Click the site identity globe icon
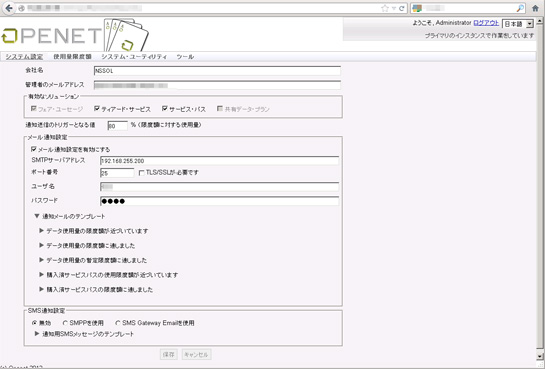 (x=21, y=8)
